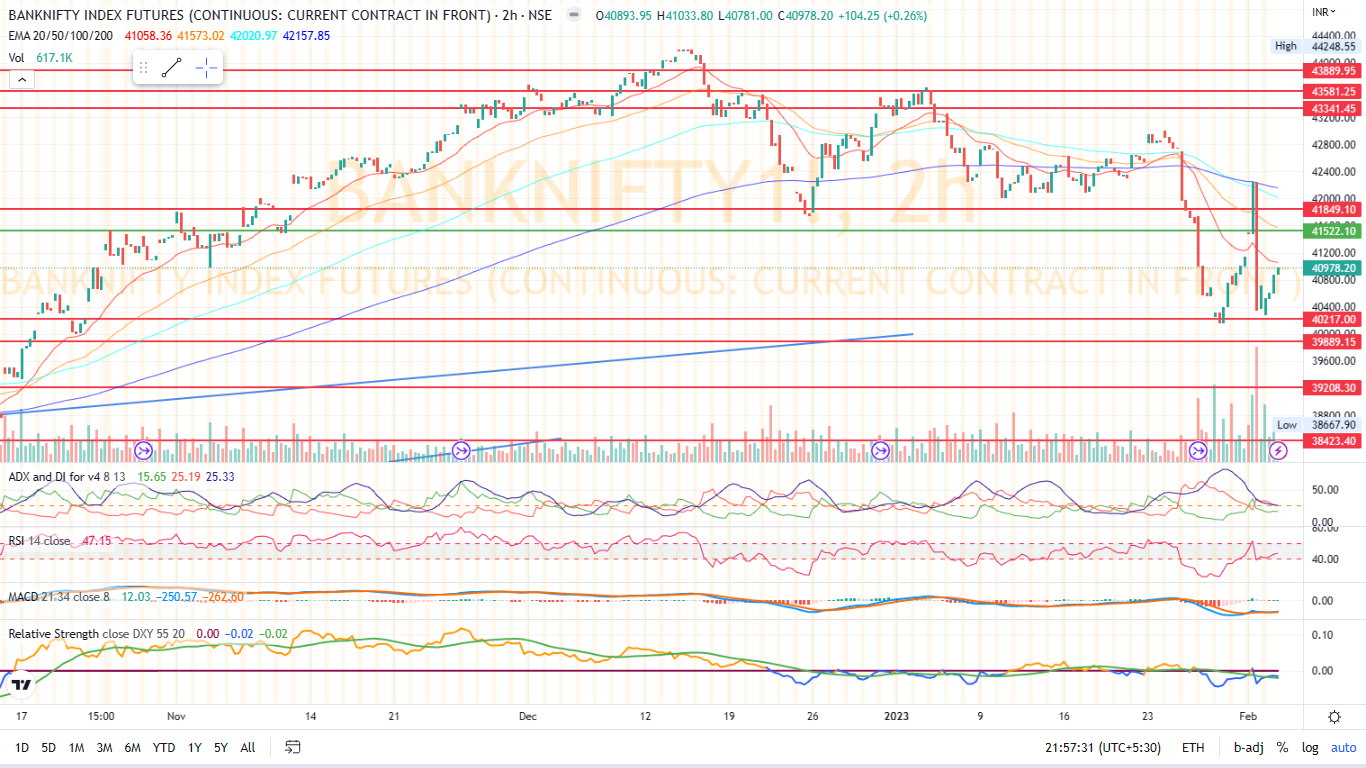Collapse the indicator legend with the chevron
This screenshot has height=768, width=1366.
(x=21, y=80)
